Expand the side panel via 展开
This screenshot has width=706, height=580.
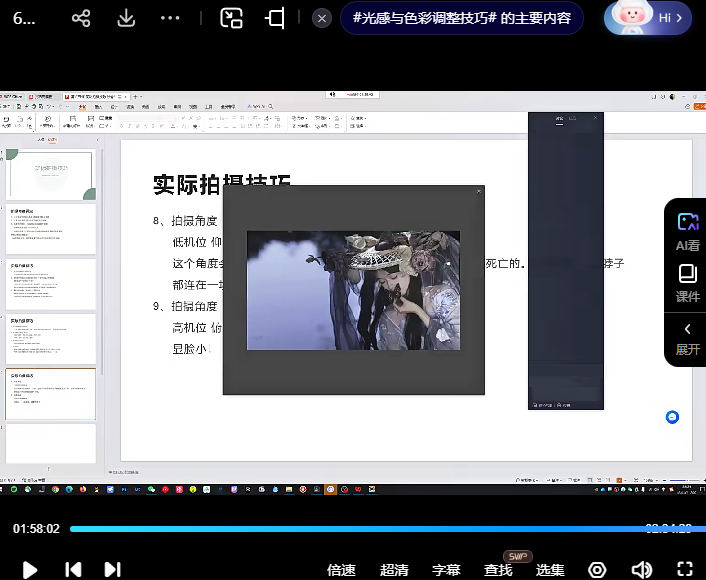point(687,338)
